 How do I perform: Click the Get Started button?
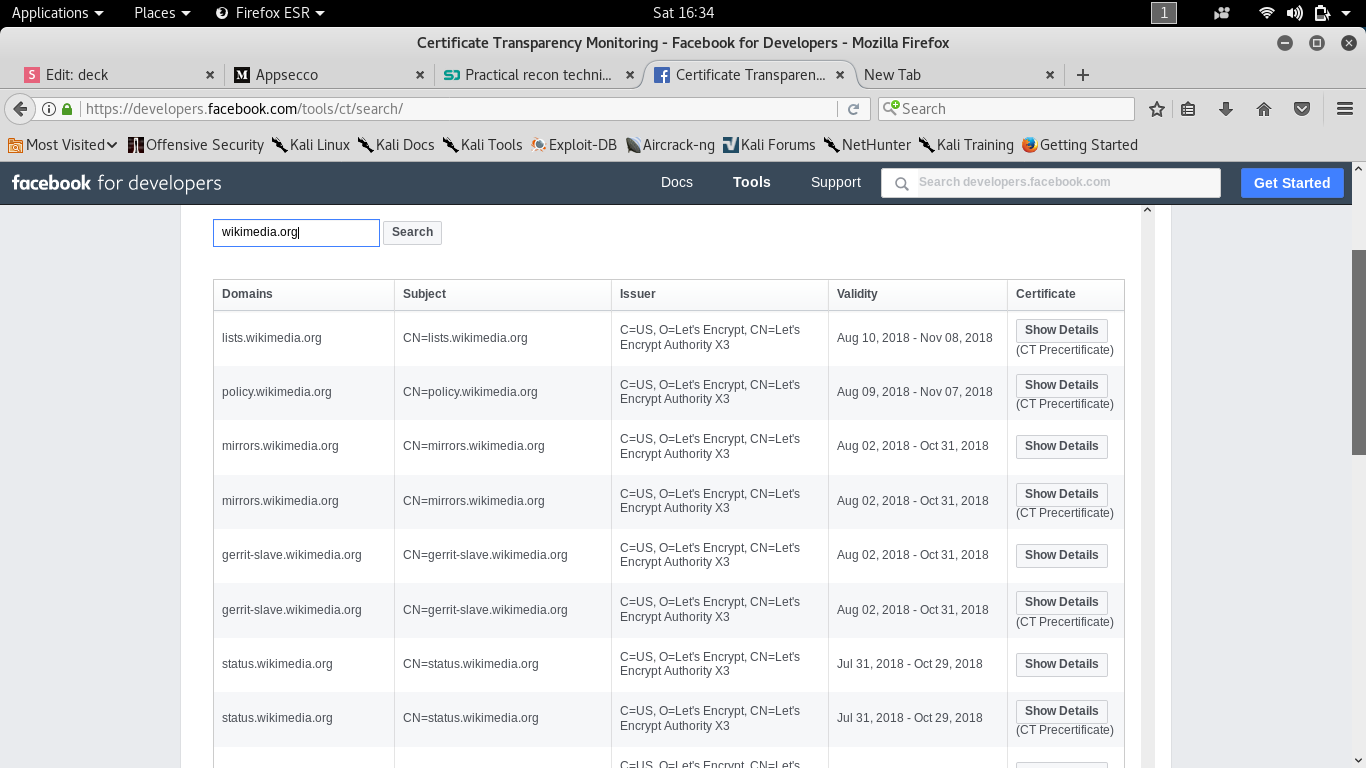(1292, 183)
